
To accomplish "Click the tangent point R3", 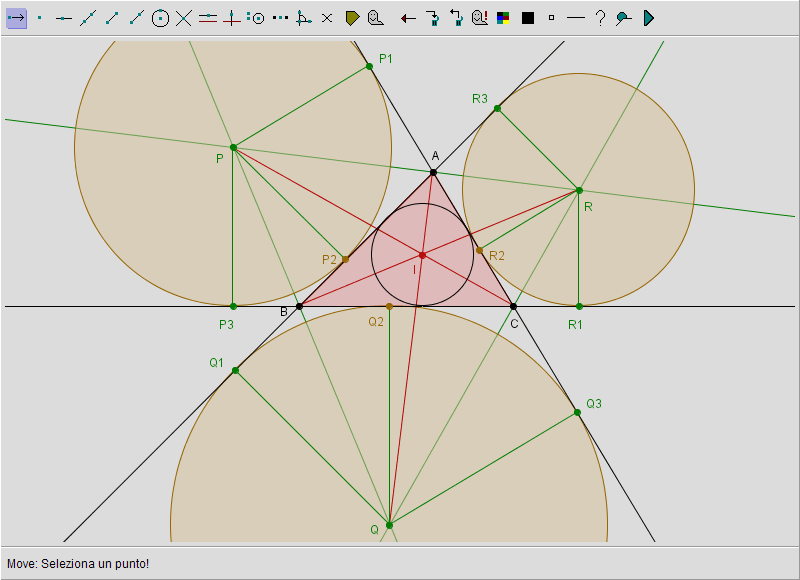I will 497,108.
